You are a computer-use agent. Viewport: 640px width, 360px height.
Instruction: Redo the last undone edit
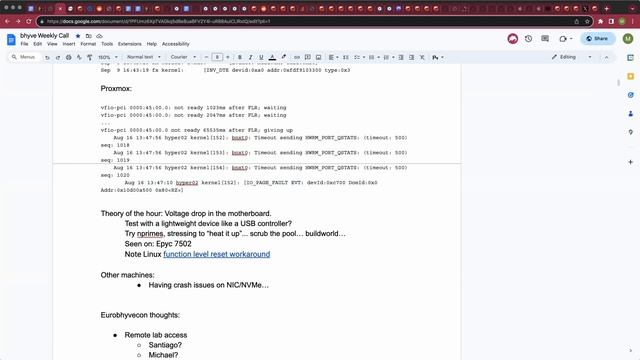58,58
